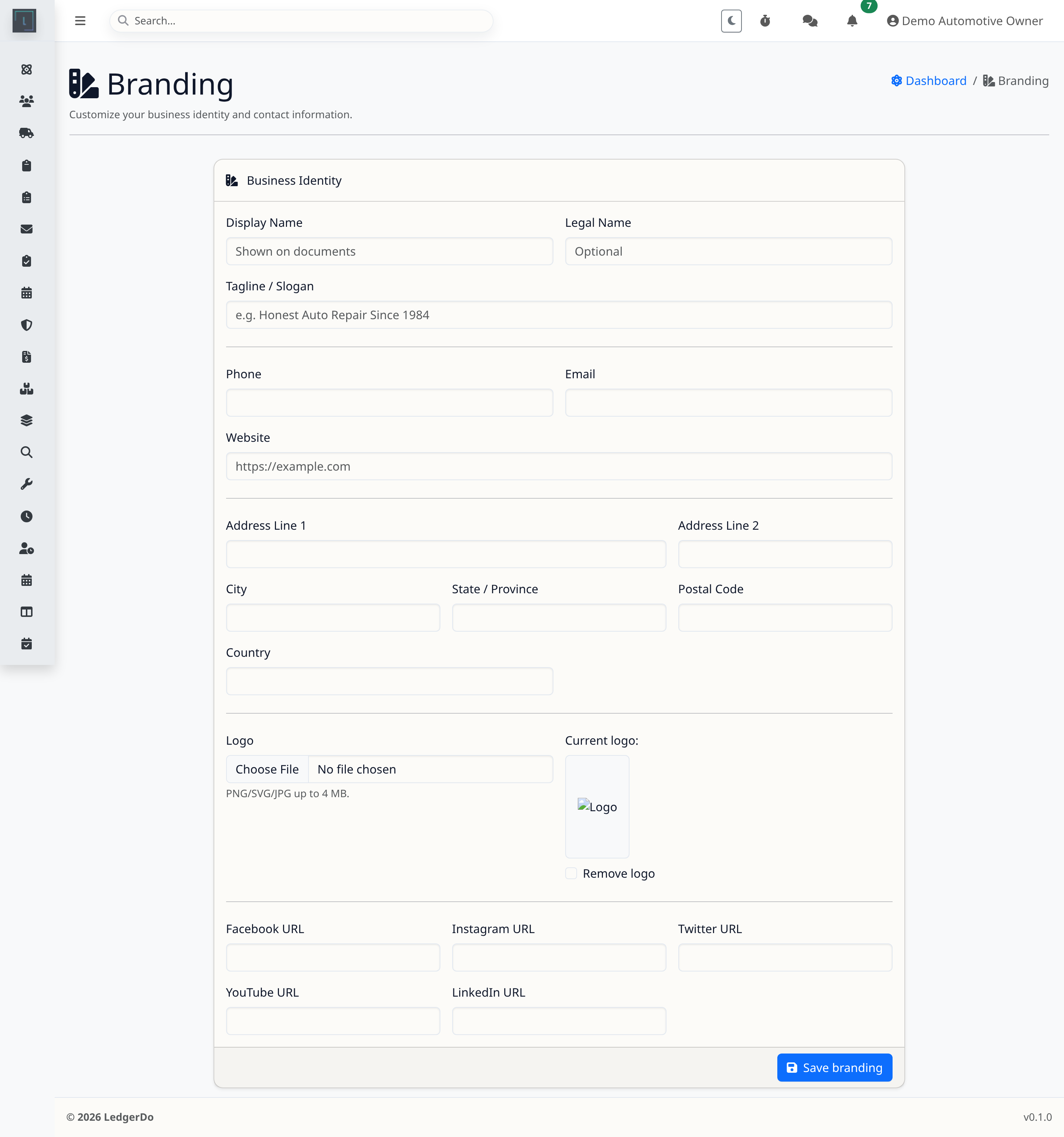The height and width of the screenshot is (1137, 1064).
Task: Open the shield icon in sidebar
Action: click(x=26, y=325)
